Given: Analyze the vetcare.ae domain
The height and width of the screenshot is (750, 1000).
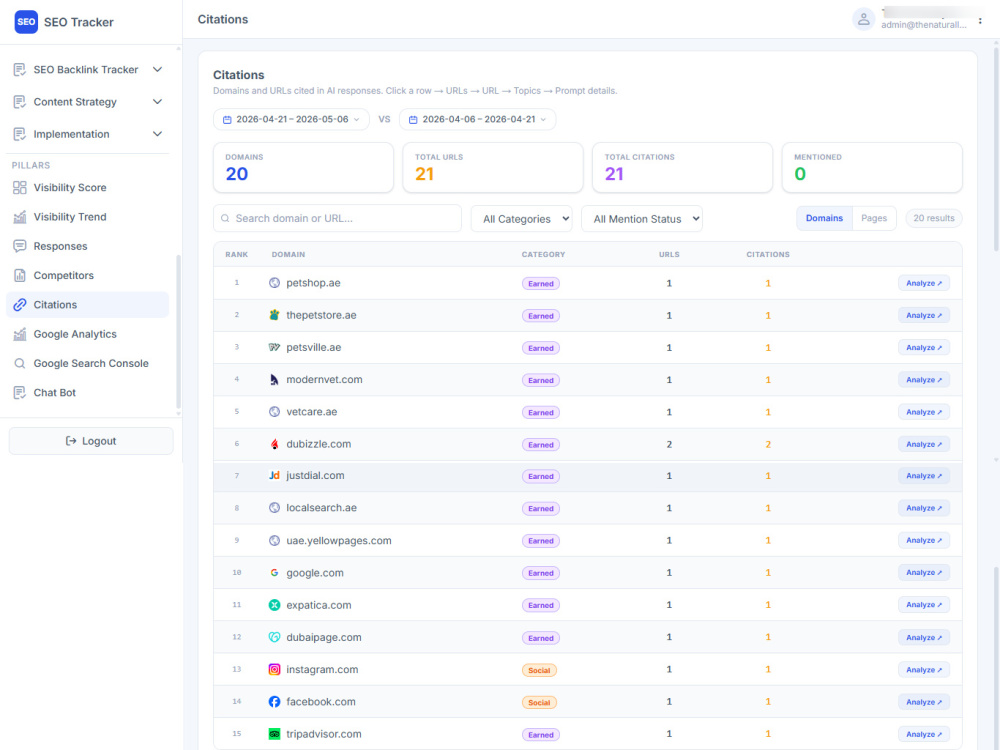Looking at the screenshot, I should click(x=923, y=412).
